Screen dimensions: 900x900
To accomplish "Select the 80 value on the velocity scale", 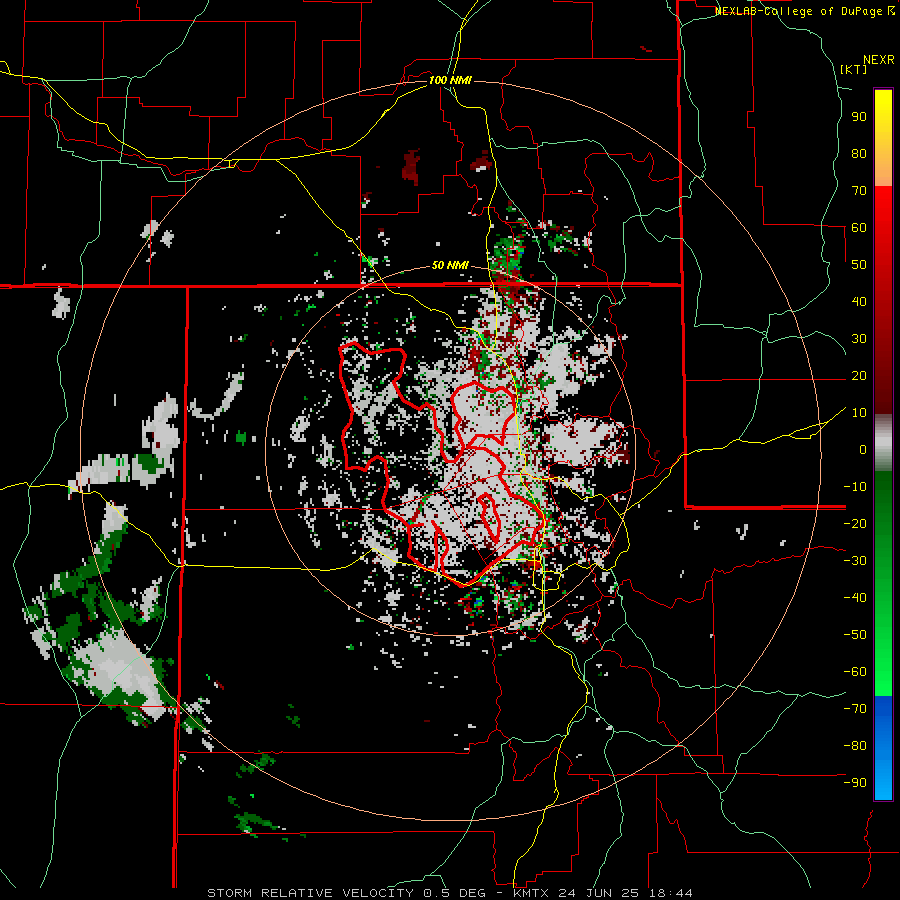I will [x=859, y=153].
